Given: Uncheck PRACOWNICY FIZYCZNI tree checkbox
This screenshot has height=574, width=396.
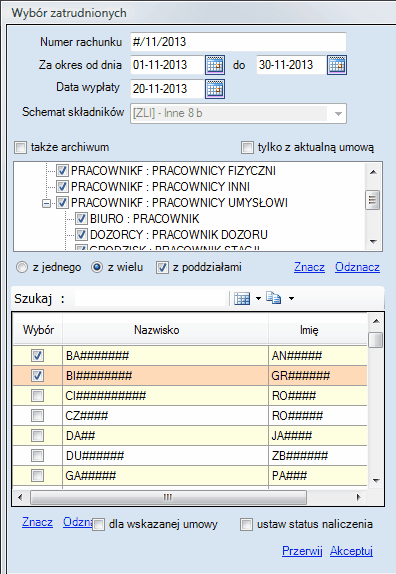Looking at the screenshot, I should (62, 171).
